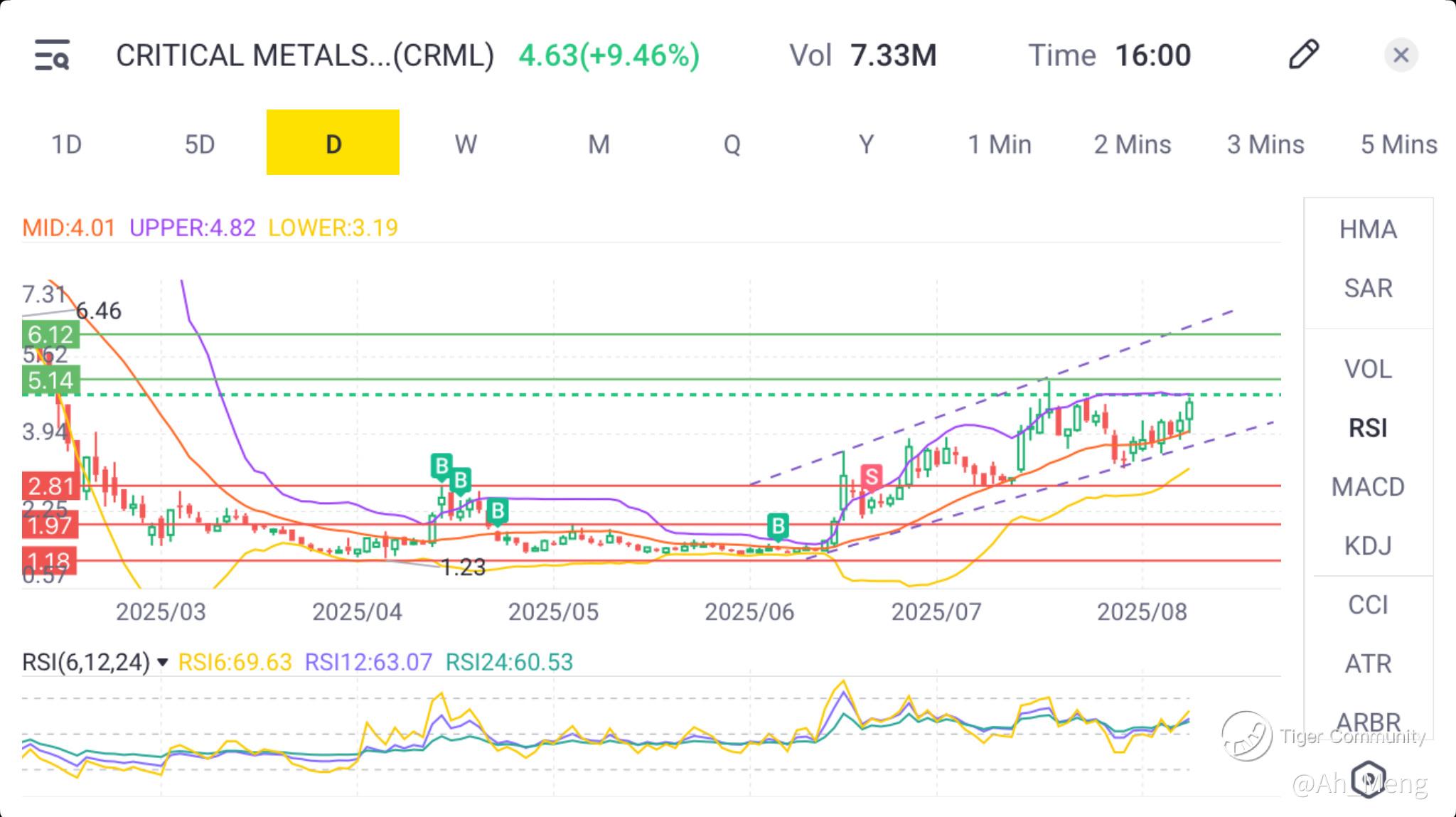
Task: Tap the green 6.12 price level label
Action: pyautogui.click(x=50, y=334)
